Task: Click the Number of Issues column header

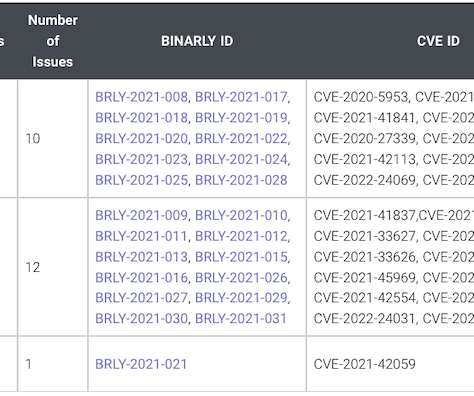Action: 53,41
